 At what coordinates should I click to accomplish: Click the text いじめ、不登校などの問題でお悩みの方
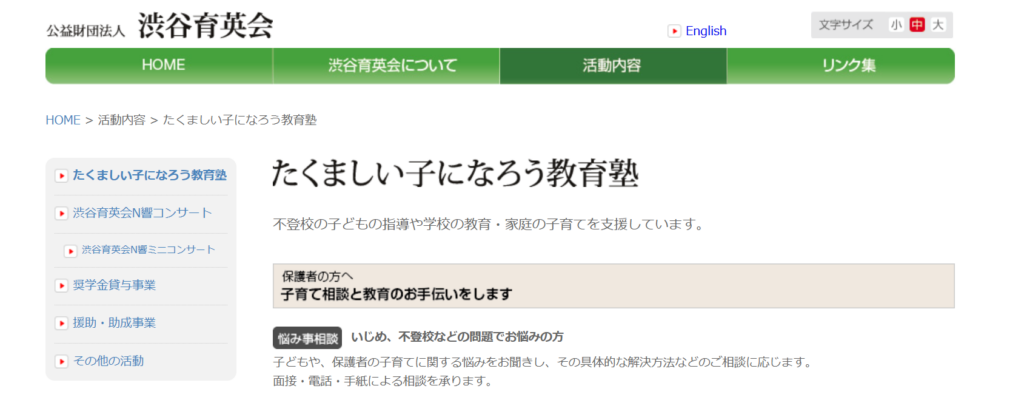457,337
